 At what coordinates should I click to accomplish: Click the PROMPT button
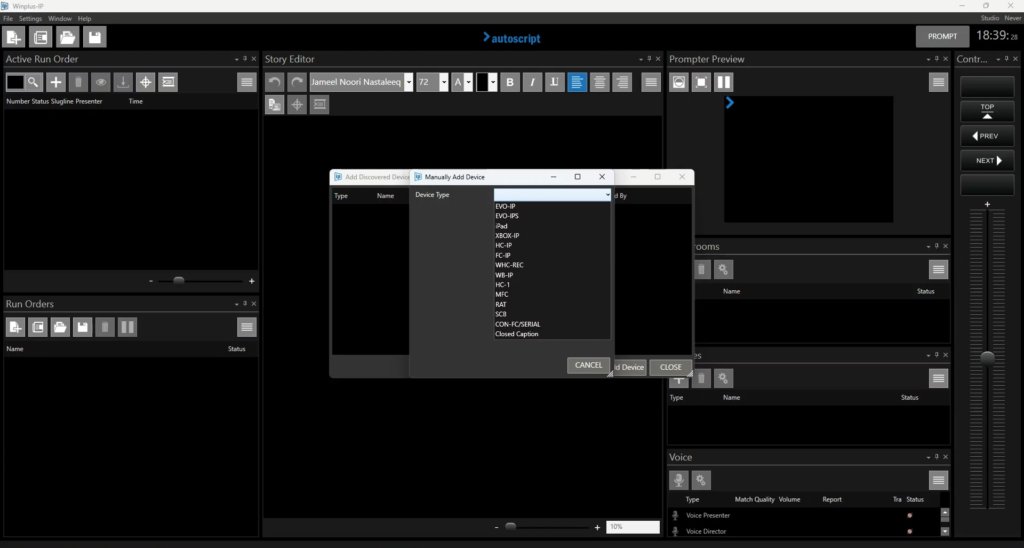tap(942, 37)
